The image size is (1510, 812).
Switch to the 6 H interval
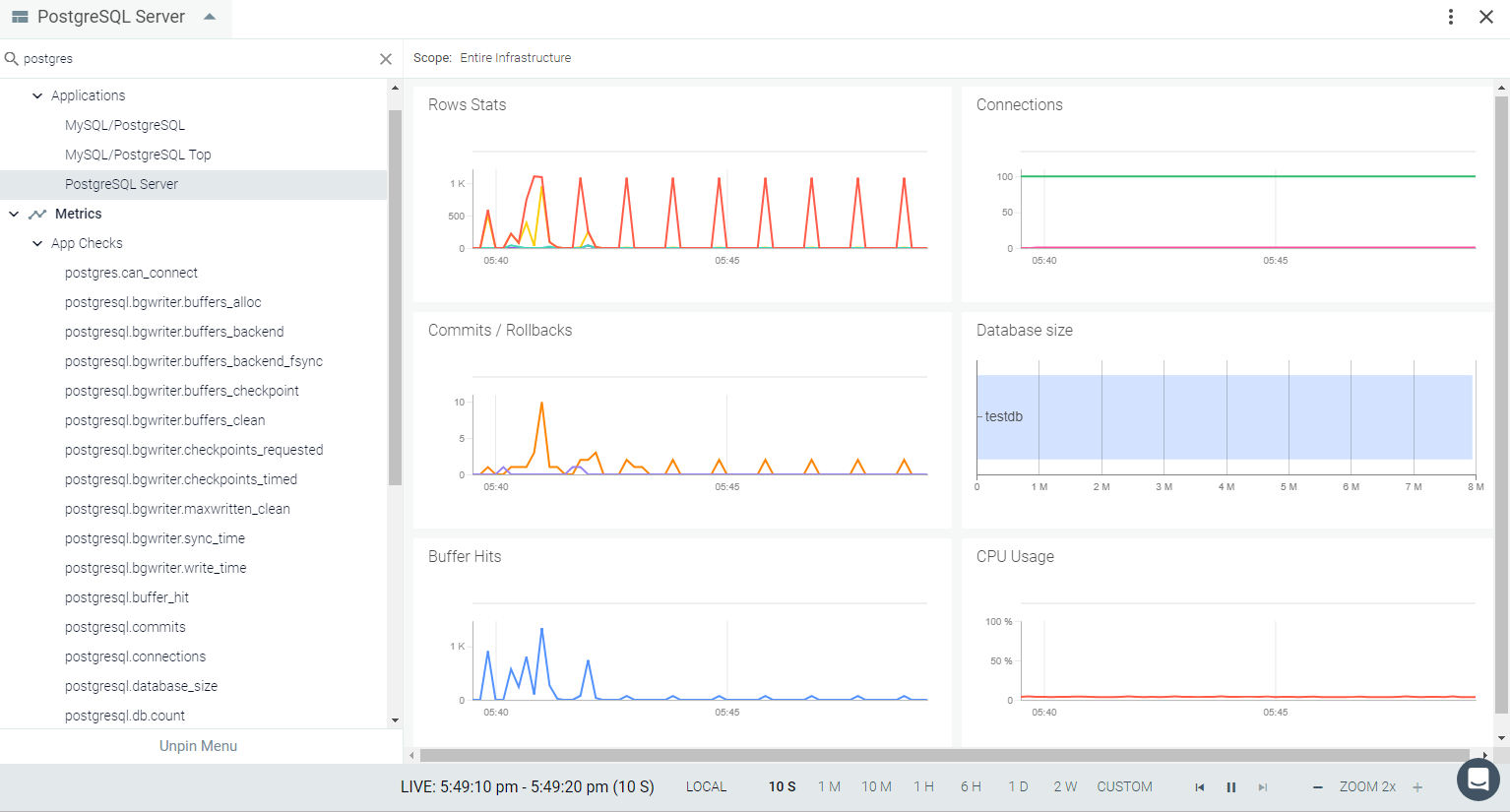(971, 787)
